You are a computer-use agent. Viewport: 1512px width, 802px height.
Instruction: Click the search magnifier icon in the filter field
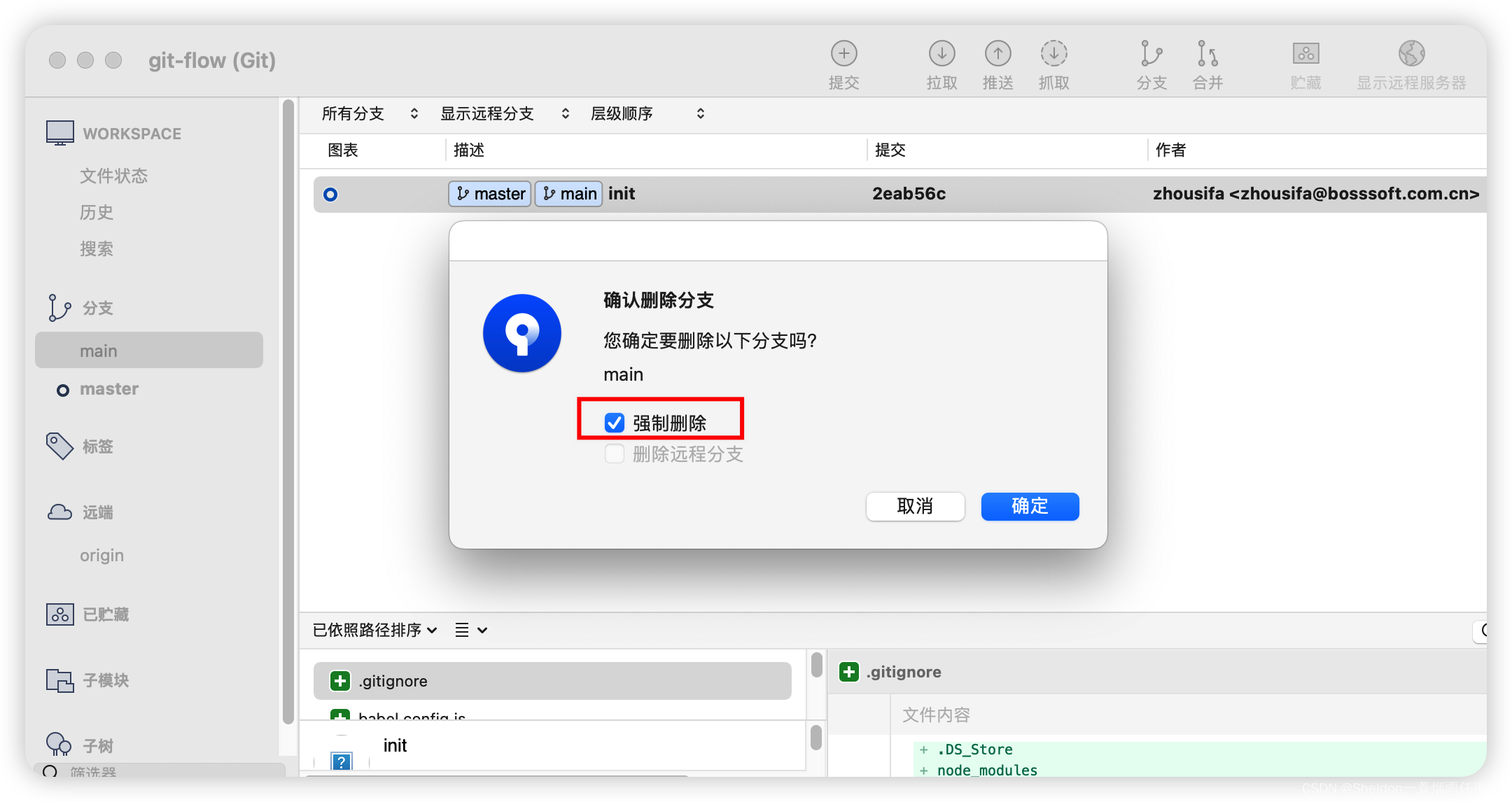coord(50,771)
